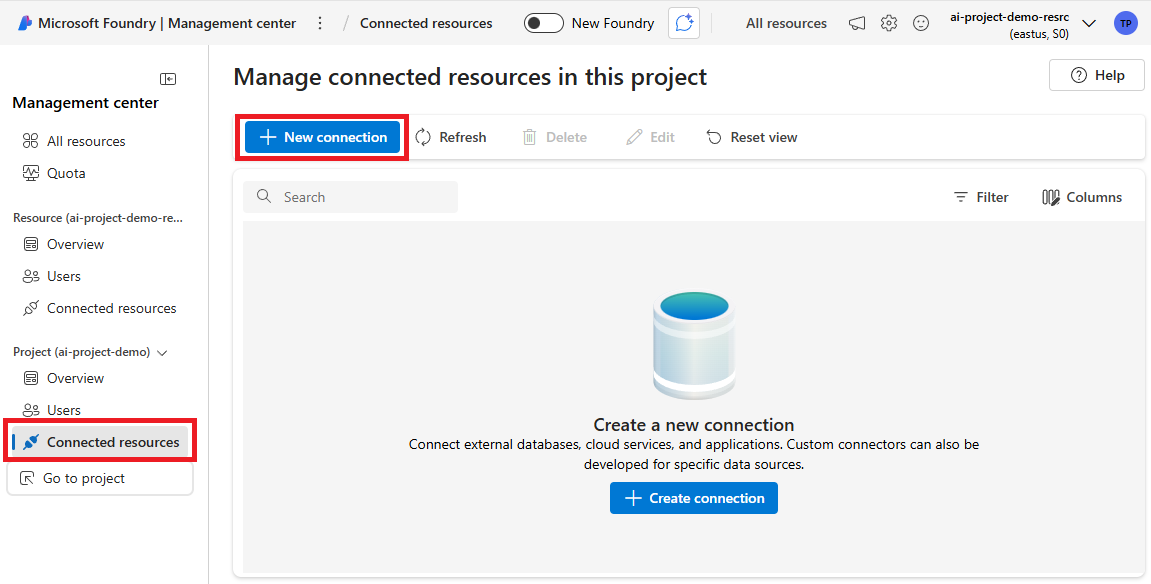Open All resources in top bar
Screen dimensions: 1151x584
tap(786, 23)
